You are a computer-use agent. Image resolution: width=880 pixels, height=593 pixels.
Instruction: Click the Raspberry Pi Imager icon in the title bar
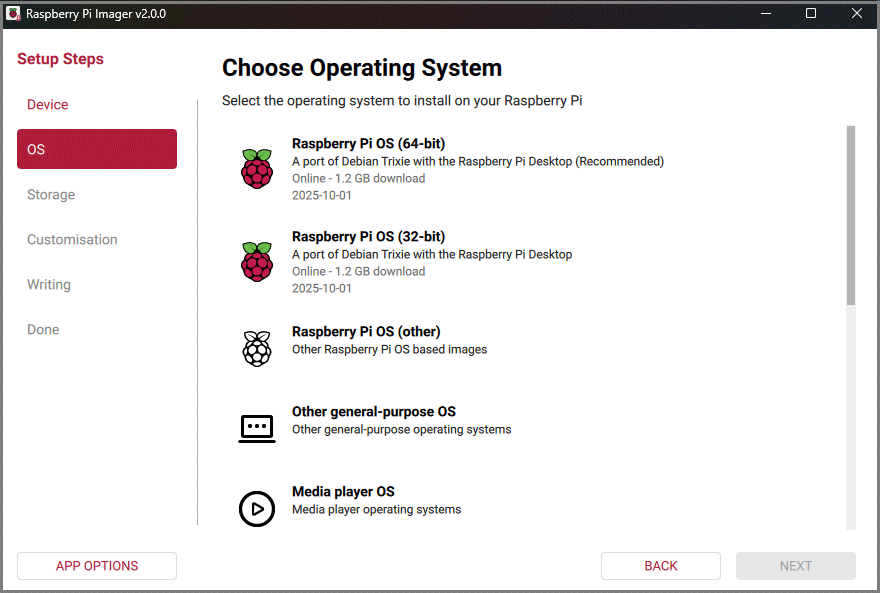(14, 13)
